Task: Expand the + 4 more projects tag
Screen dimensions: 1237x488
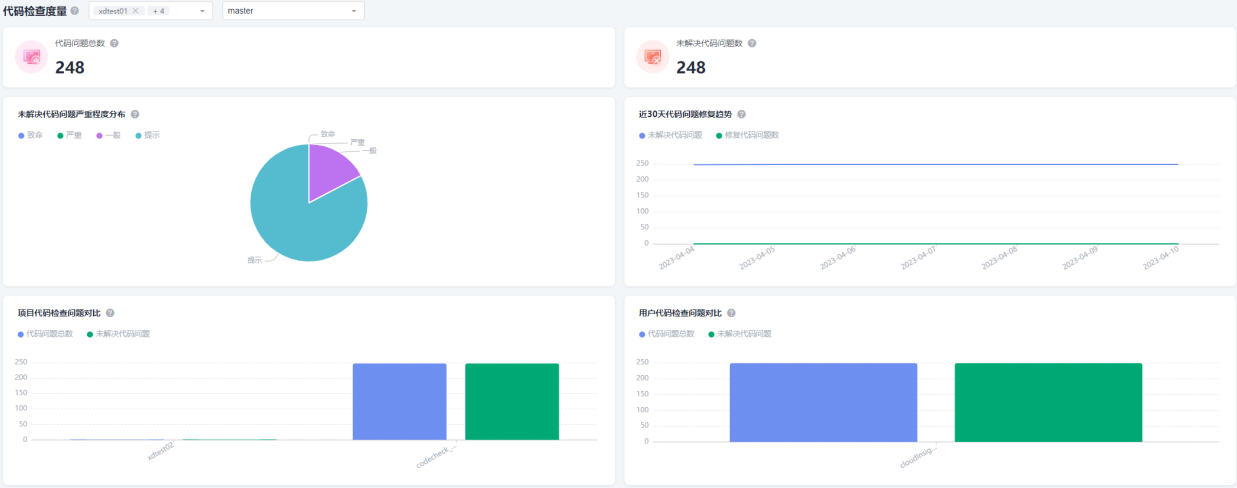Action: [x=159, y=10]
